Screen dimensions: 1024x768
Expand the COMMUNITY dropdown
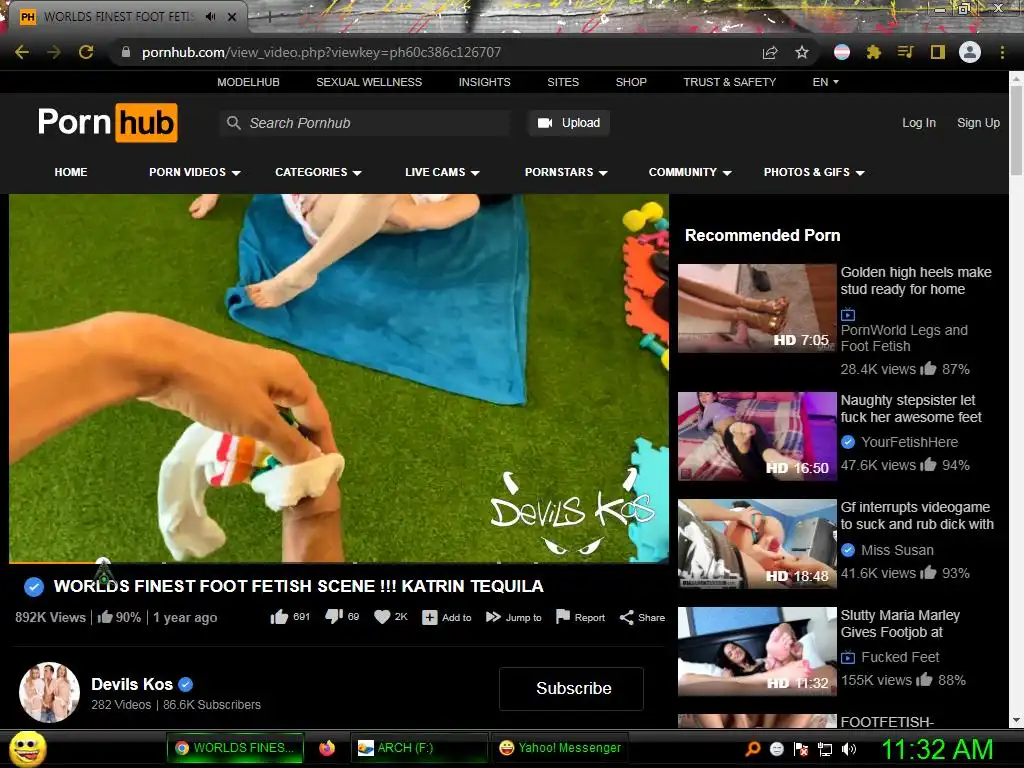pyautogui.click(x=690, y=172)
